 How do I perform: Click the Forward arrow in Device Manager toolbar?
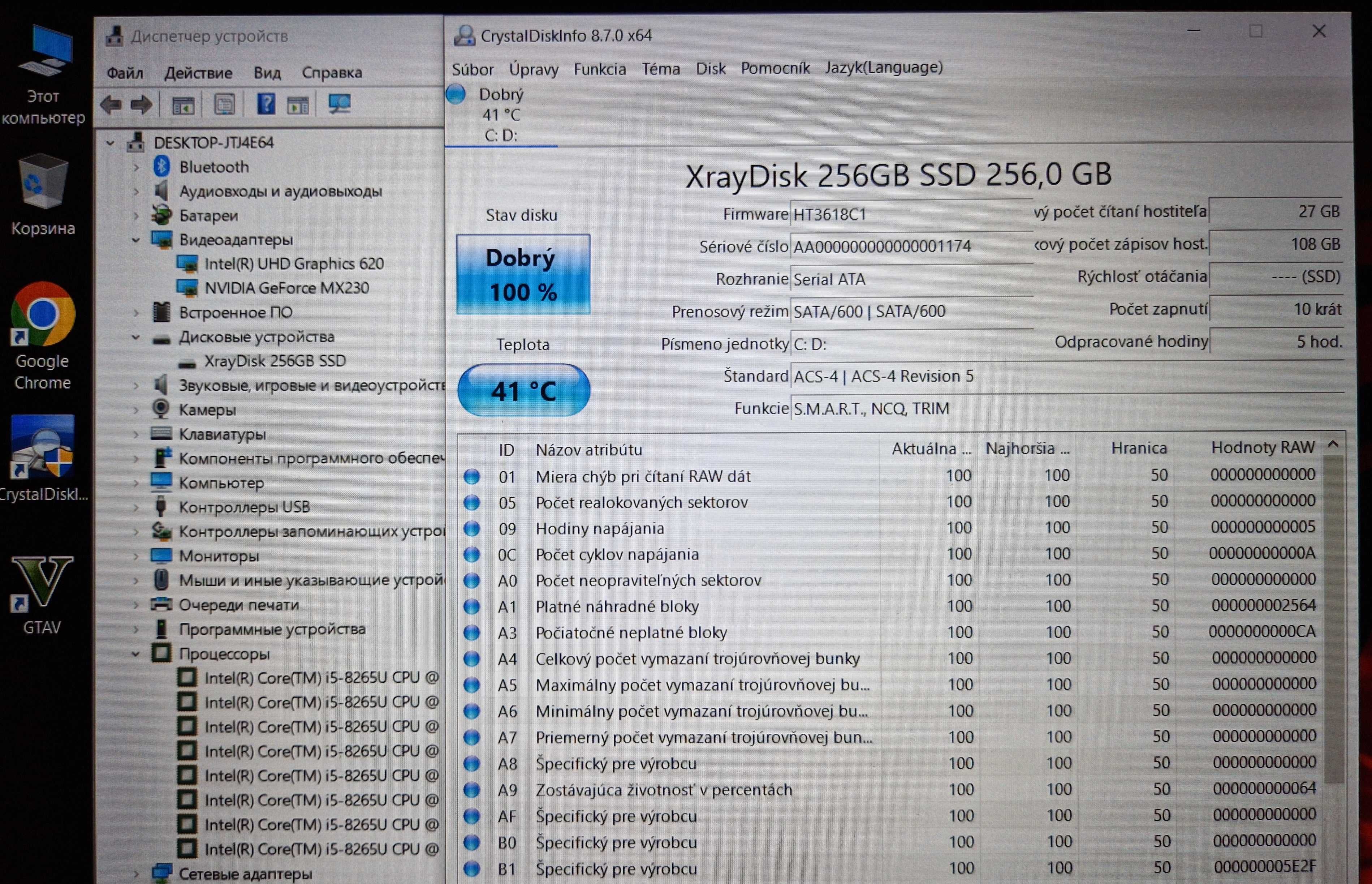142,104
